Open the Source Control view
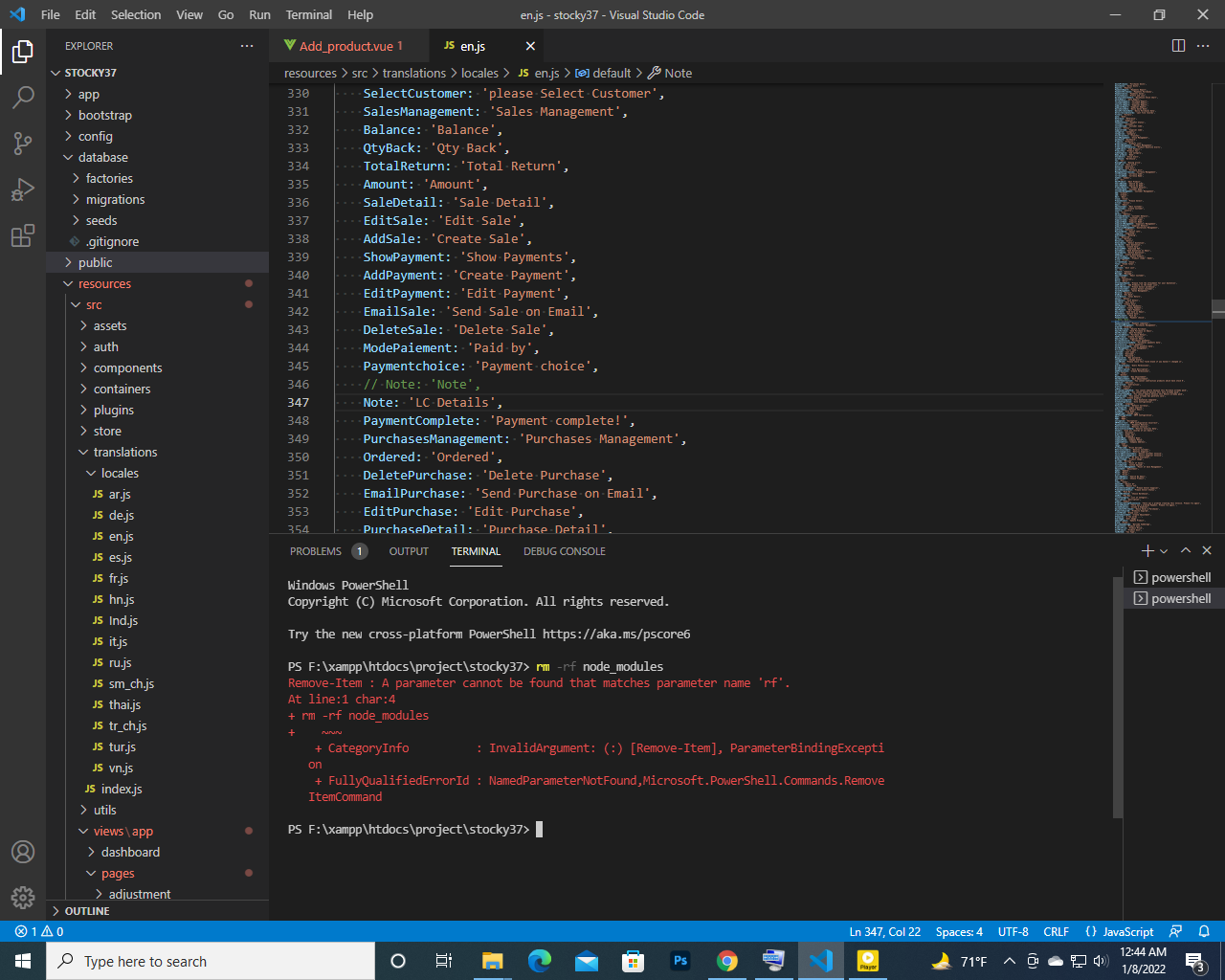The height and width of the screenshot is (980, 1225). click(x=23, y=141)
